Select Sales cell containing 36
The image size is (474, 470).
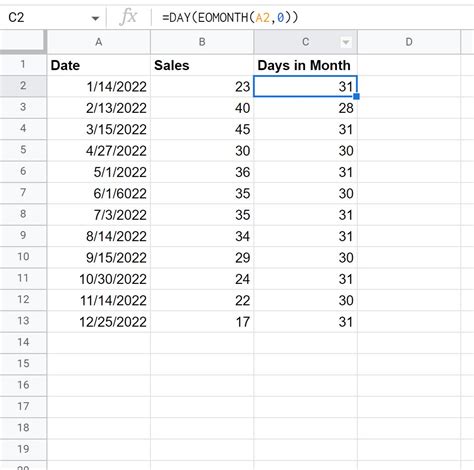pyautogui.click(x=202, y=172)
